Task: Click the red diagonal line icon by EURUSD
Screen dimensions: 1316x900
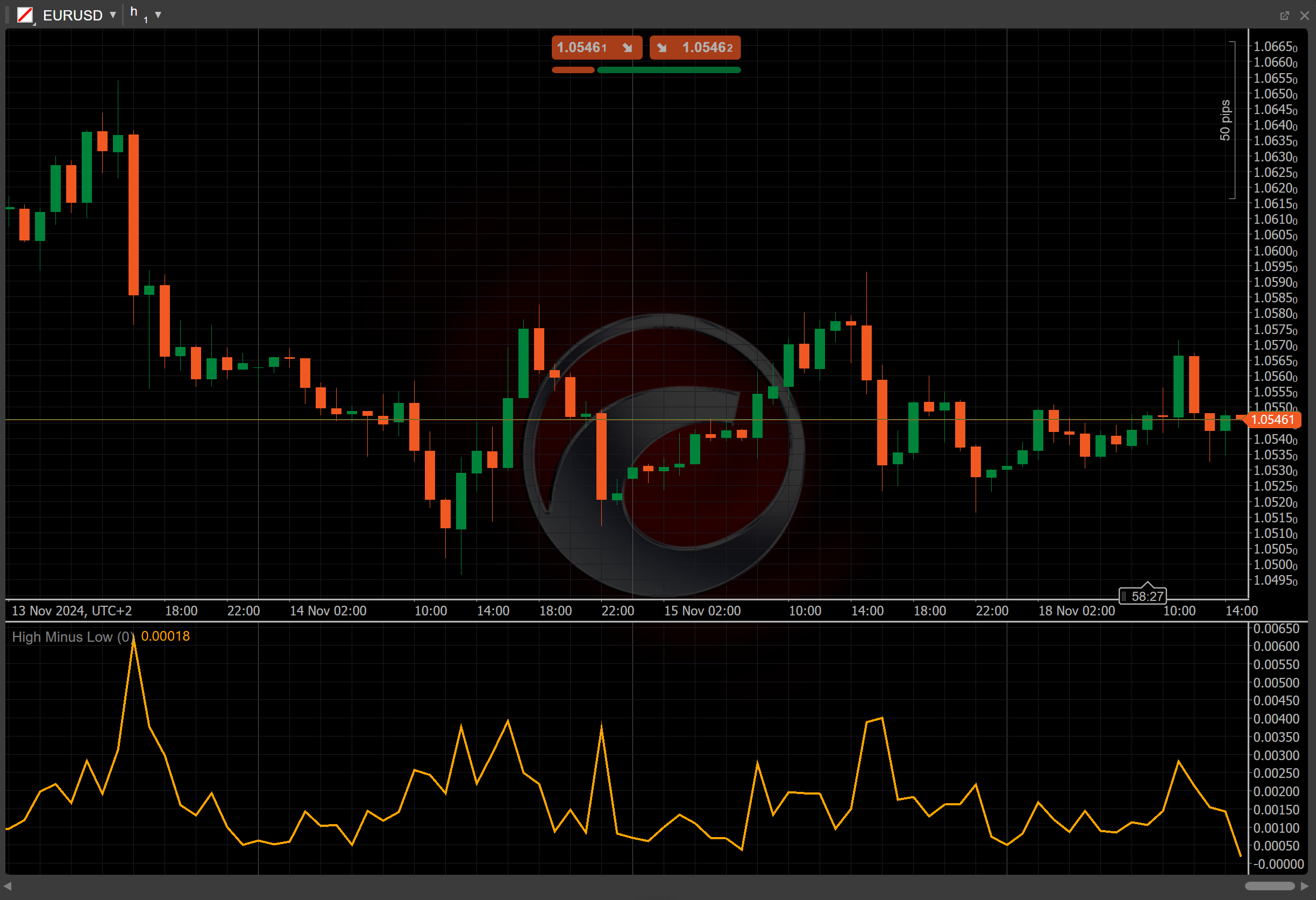Action: pos(25,15)
